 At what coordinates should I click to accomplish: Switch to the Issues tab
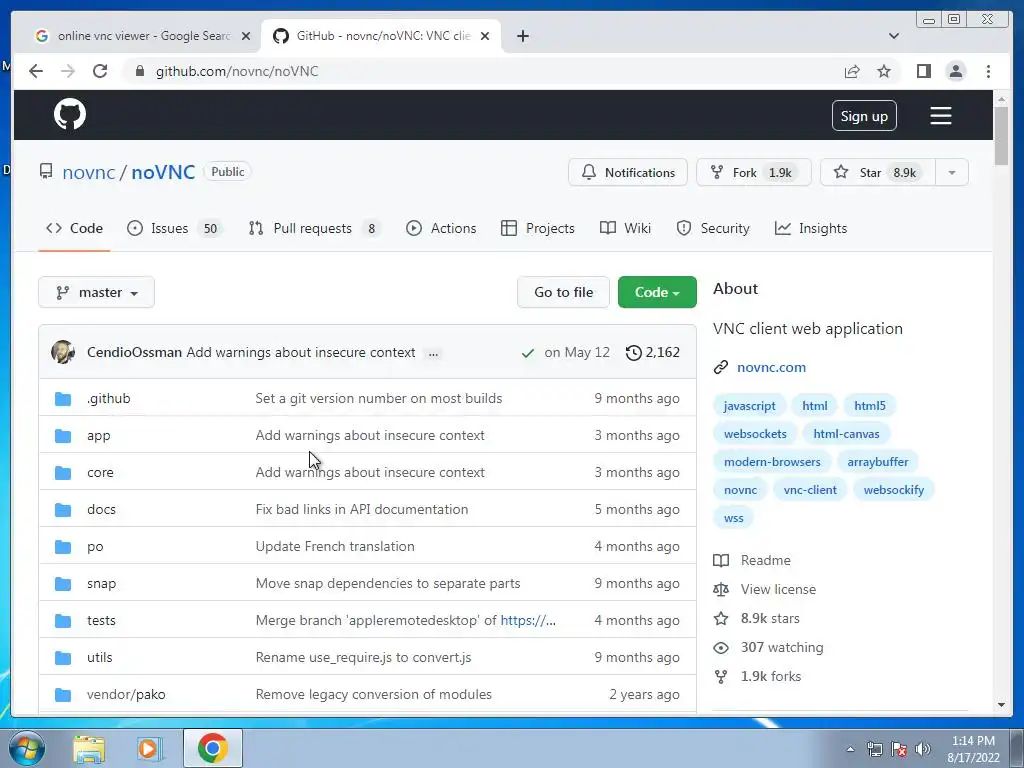(x=174, y=229)
